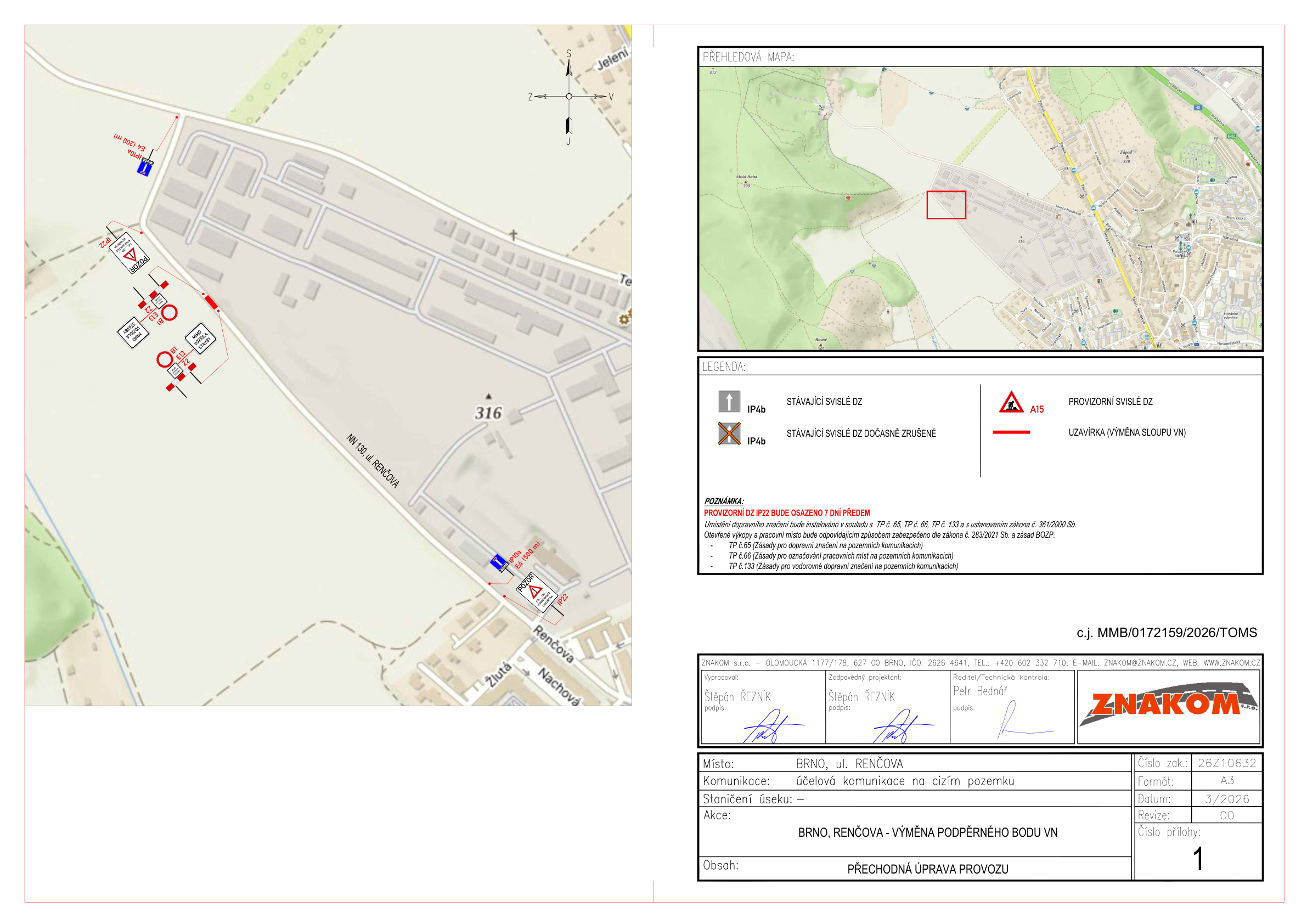Click "Štěpán ŘEZNÍK" under Zodpovědný projektant

(861, 697)
